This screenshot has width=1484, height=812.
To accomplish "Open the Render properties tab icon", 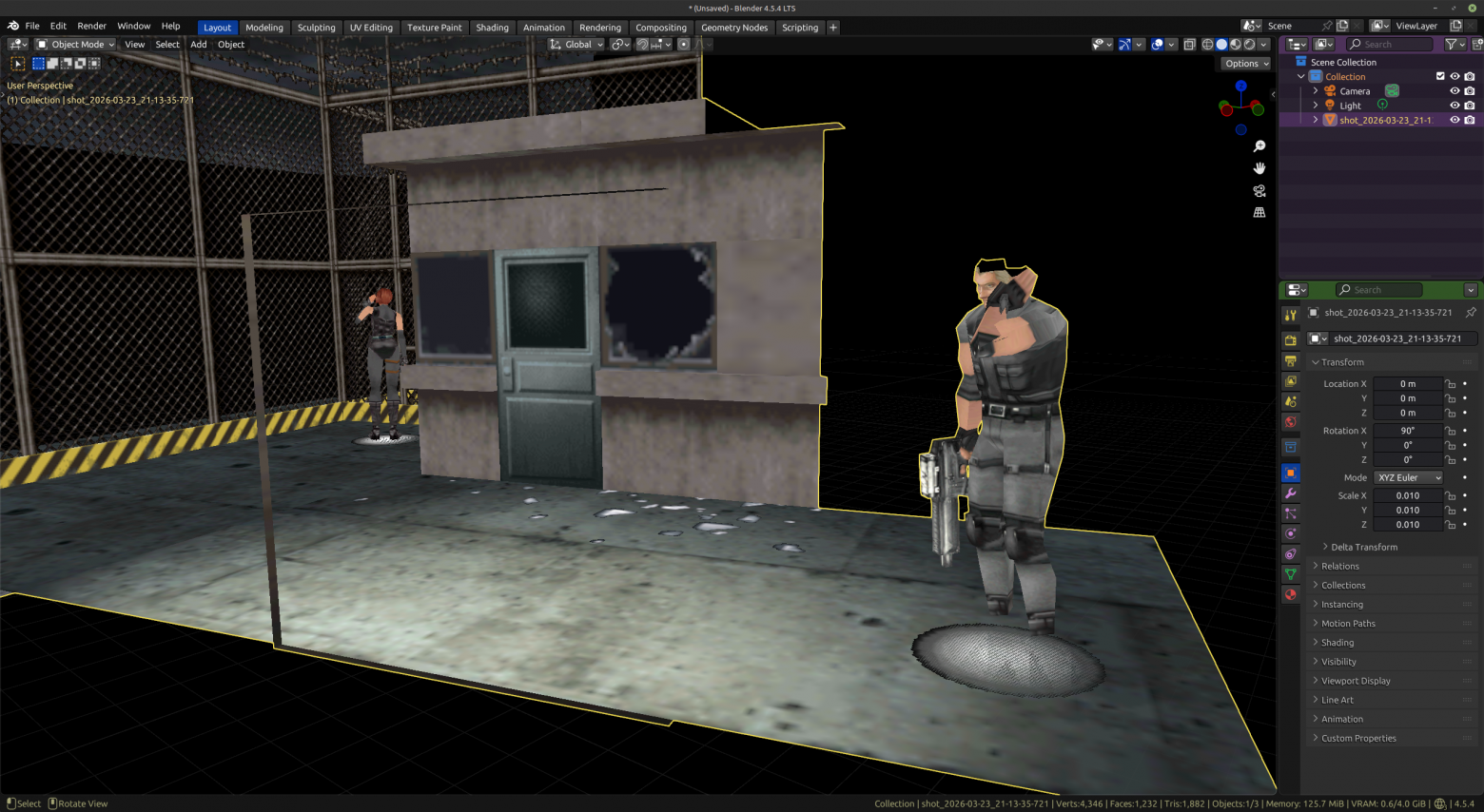I will click(1291, 339).
